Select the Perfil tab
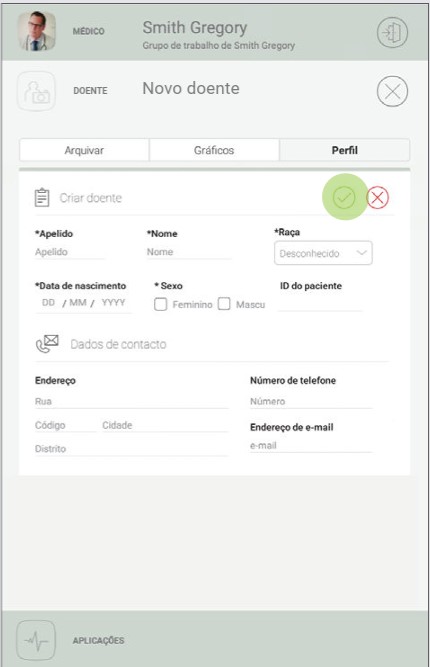Viewport: 430px width, 667px height. (345, 150)
